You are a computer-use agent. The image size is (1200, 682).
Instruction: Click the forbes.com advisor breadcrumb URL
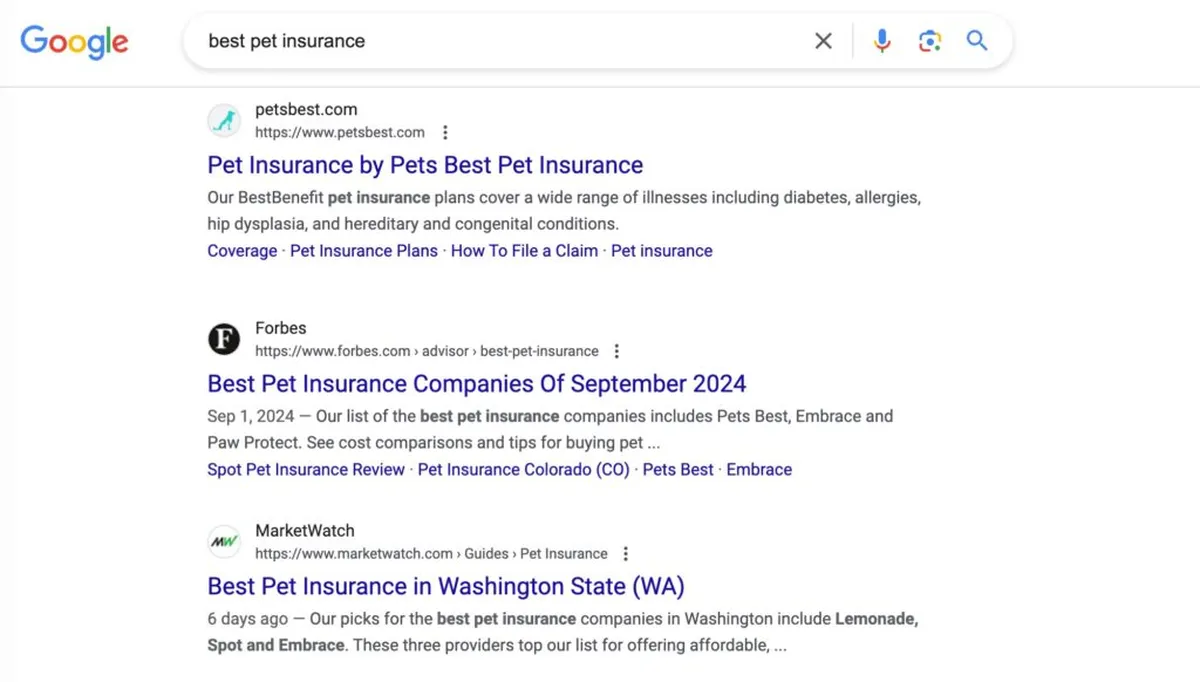pos(427,351)
